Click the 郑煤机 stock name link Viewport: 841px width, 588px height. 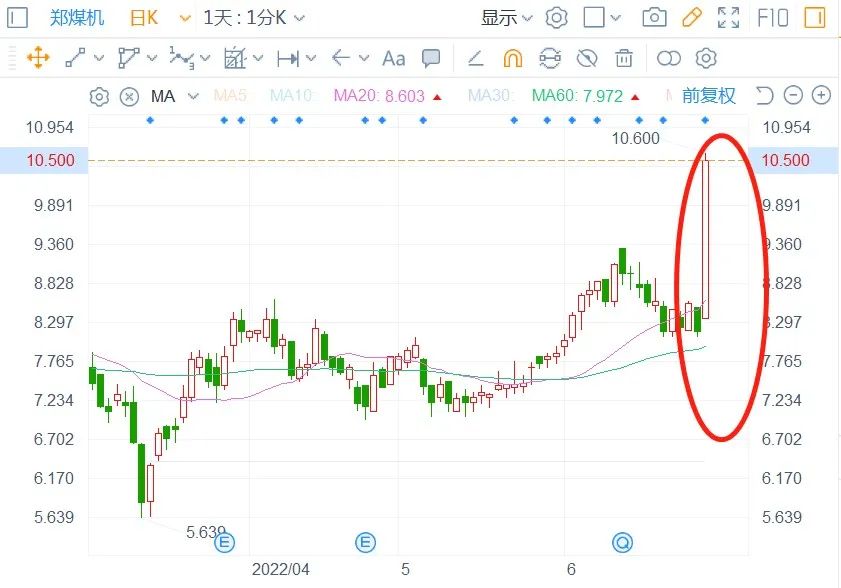pos(78,18)
